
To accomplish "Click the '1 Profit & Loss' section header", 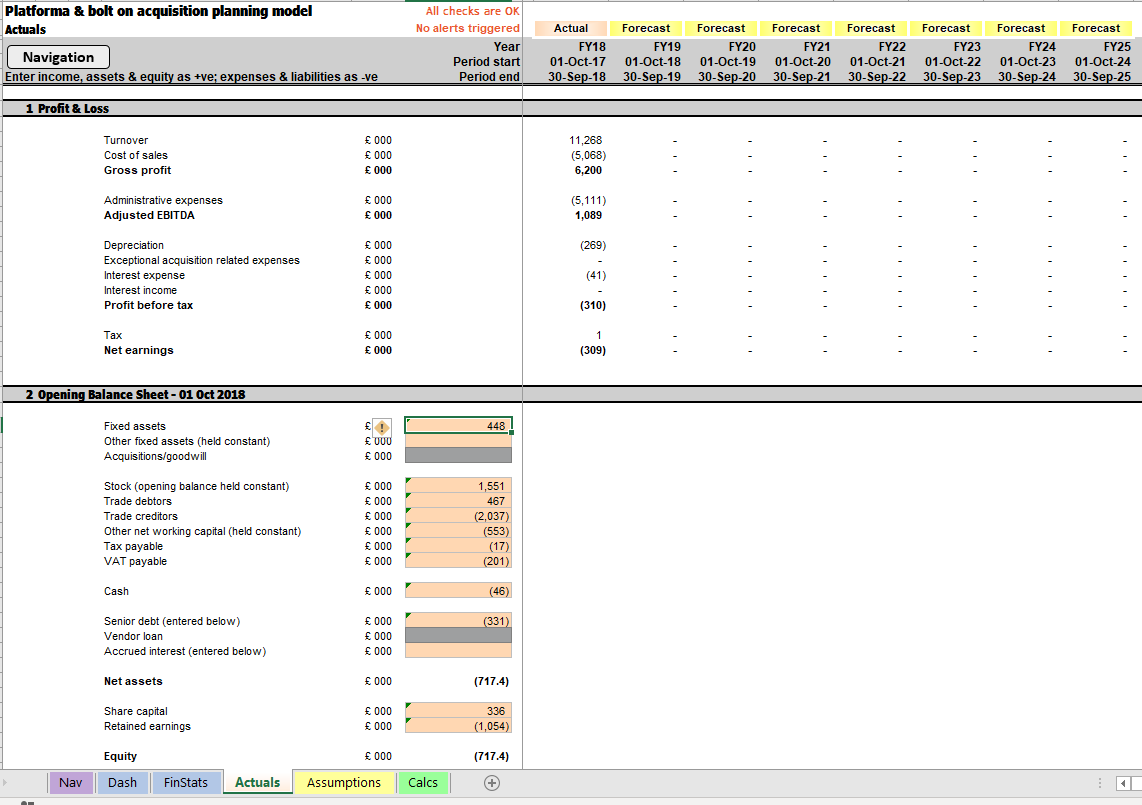I will click(x=67, y=108).
